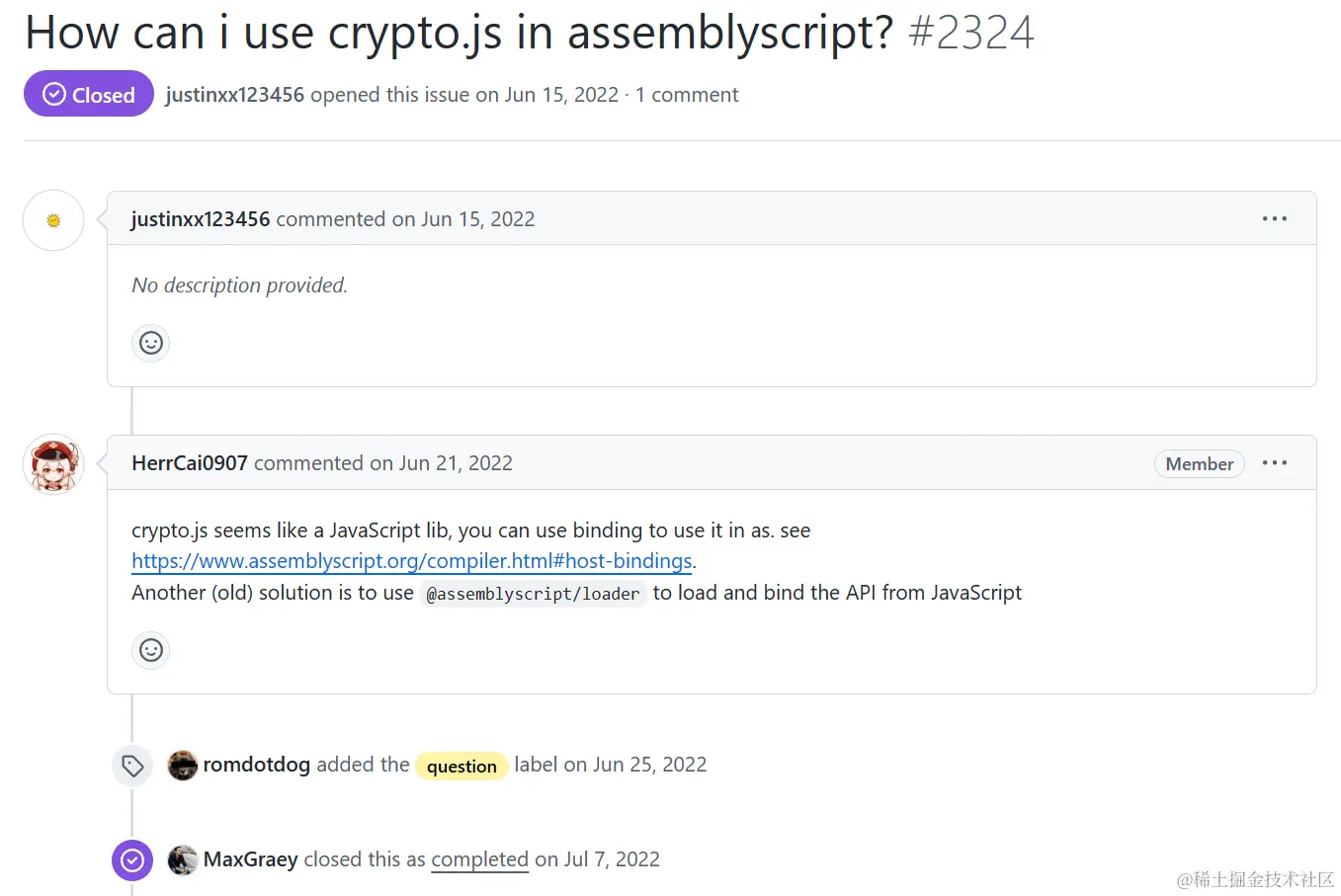Open justinxx123456 author link in issue header
This screenshot has height=896, width=1341.
[x=235, y=95]
